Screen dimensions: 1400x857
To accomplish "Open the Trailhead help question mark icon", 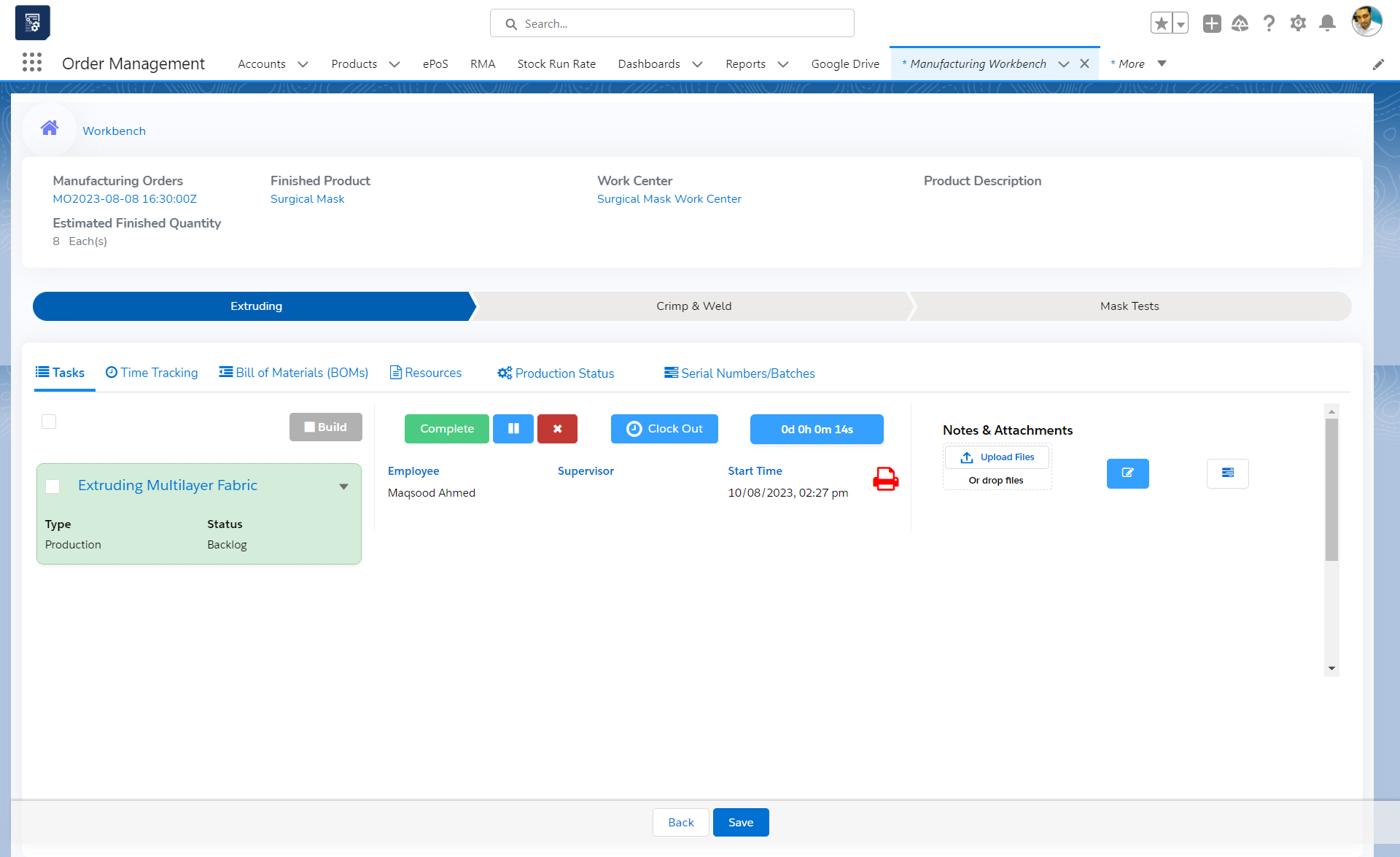I will 1269,23.
